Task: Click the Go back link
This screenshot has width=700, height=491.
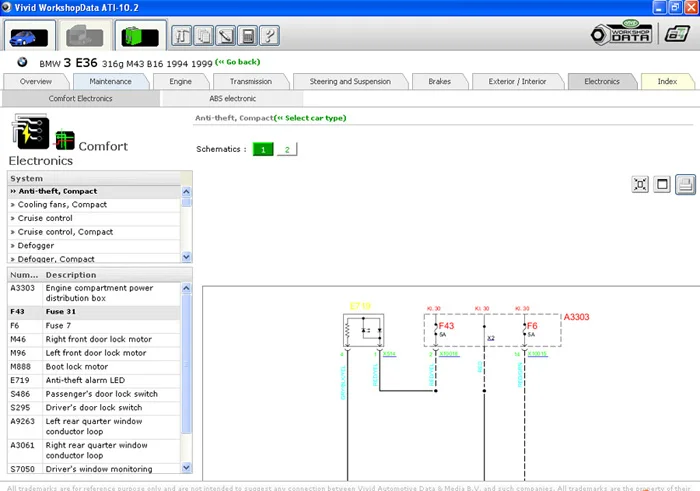Action: [239, 62]
